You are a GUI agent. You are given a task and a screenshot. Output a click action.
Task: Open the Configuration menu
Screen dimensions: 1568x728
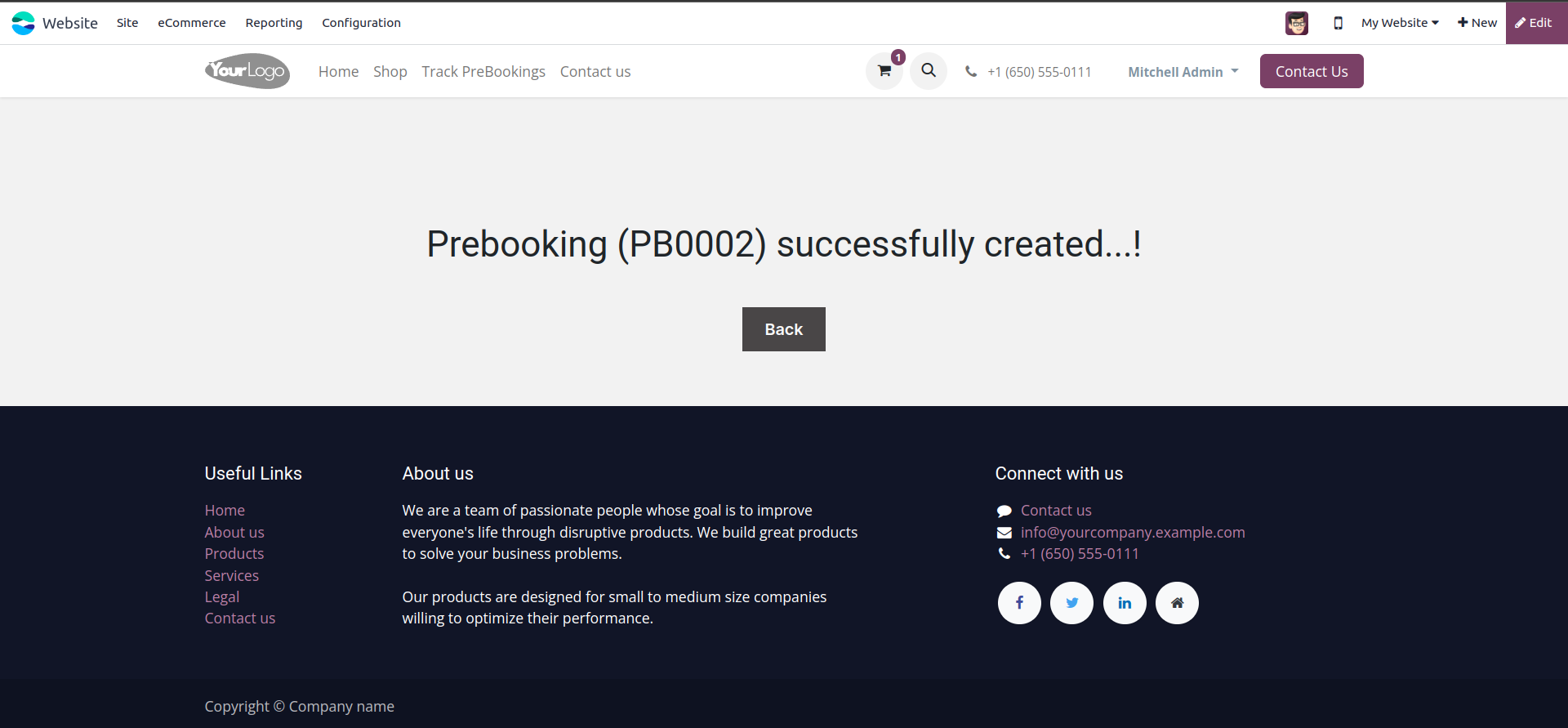tap(361, 23)
